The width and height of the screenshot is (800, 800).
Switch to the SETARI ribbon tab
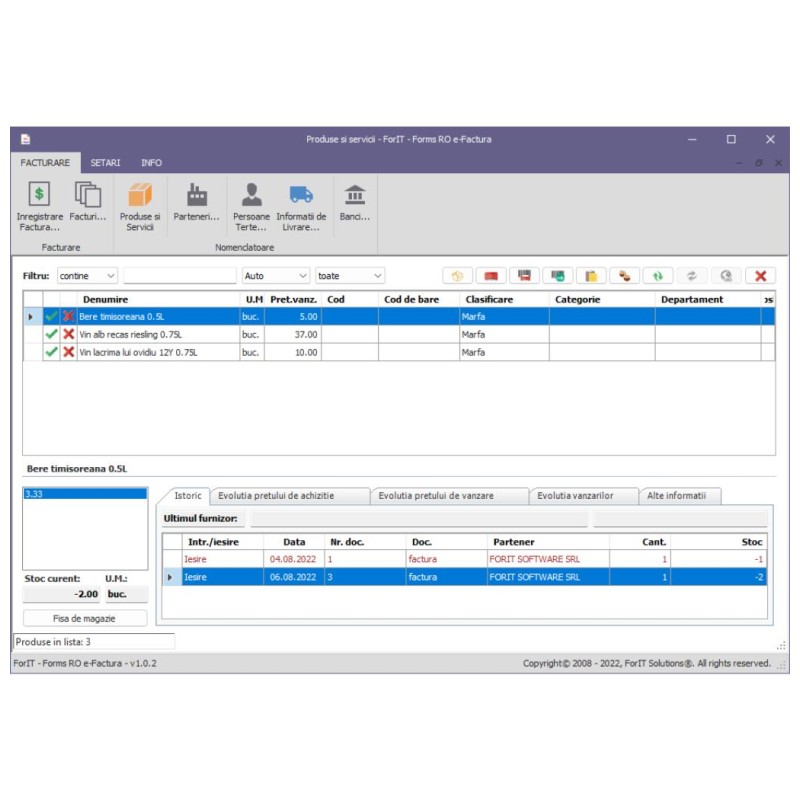coord(104,162)
